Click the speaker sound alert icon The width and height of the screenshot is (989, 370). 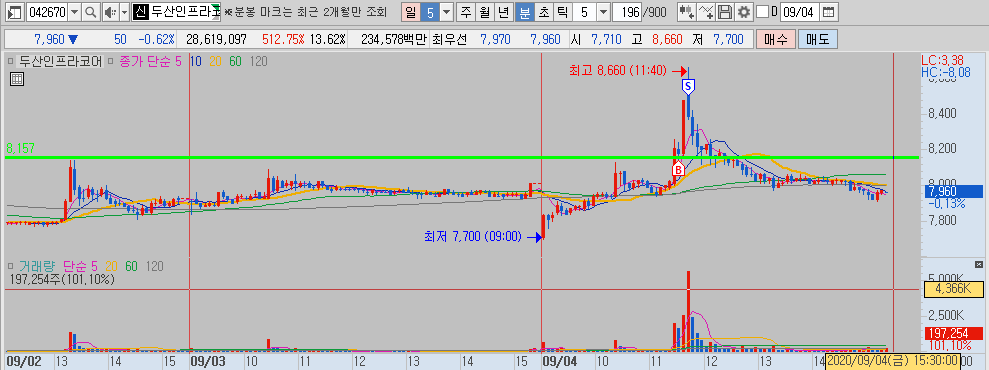point(110,11)
